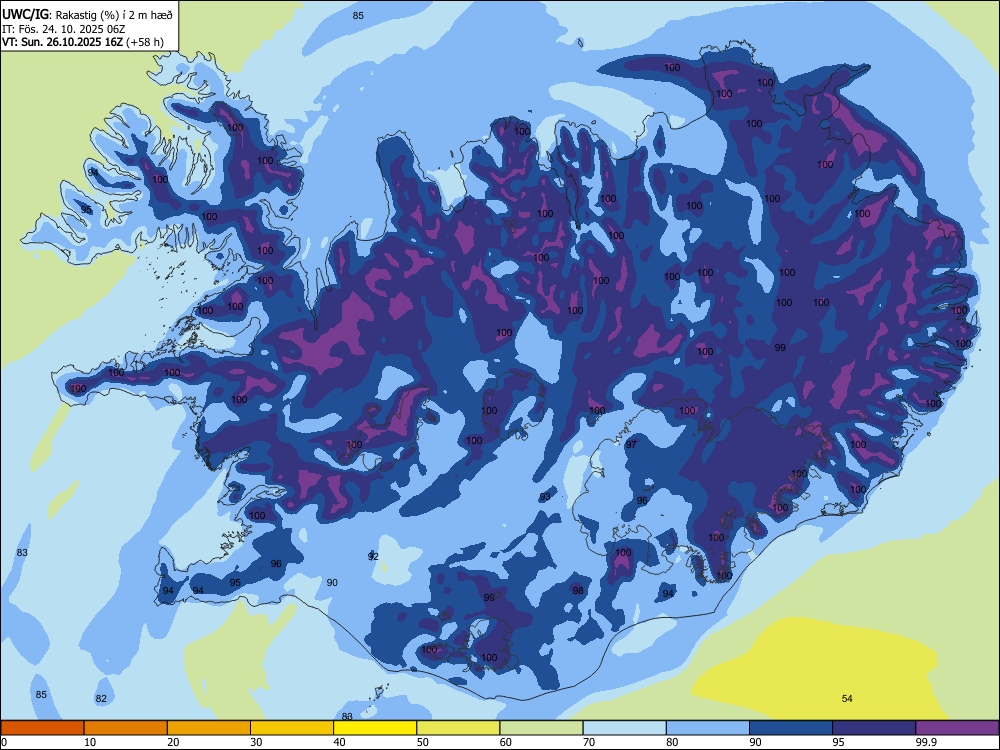1000x750 pixels.
Task: Click the init time 'IT: Fös. 24. 10. 2025 06Z'
Action: (63, 29)
